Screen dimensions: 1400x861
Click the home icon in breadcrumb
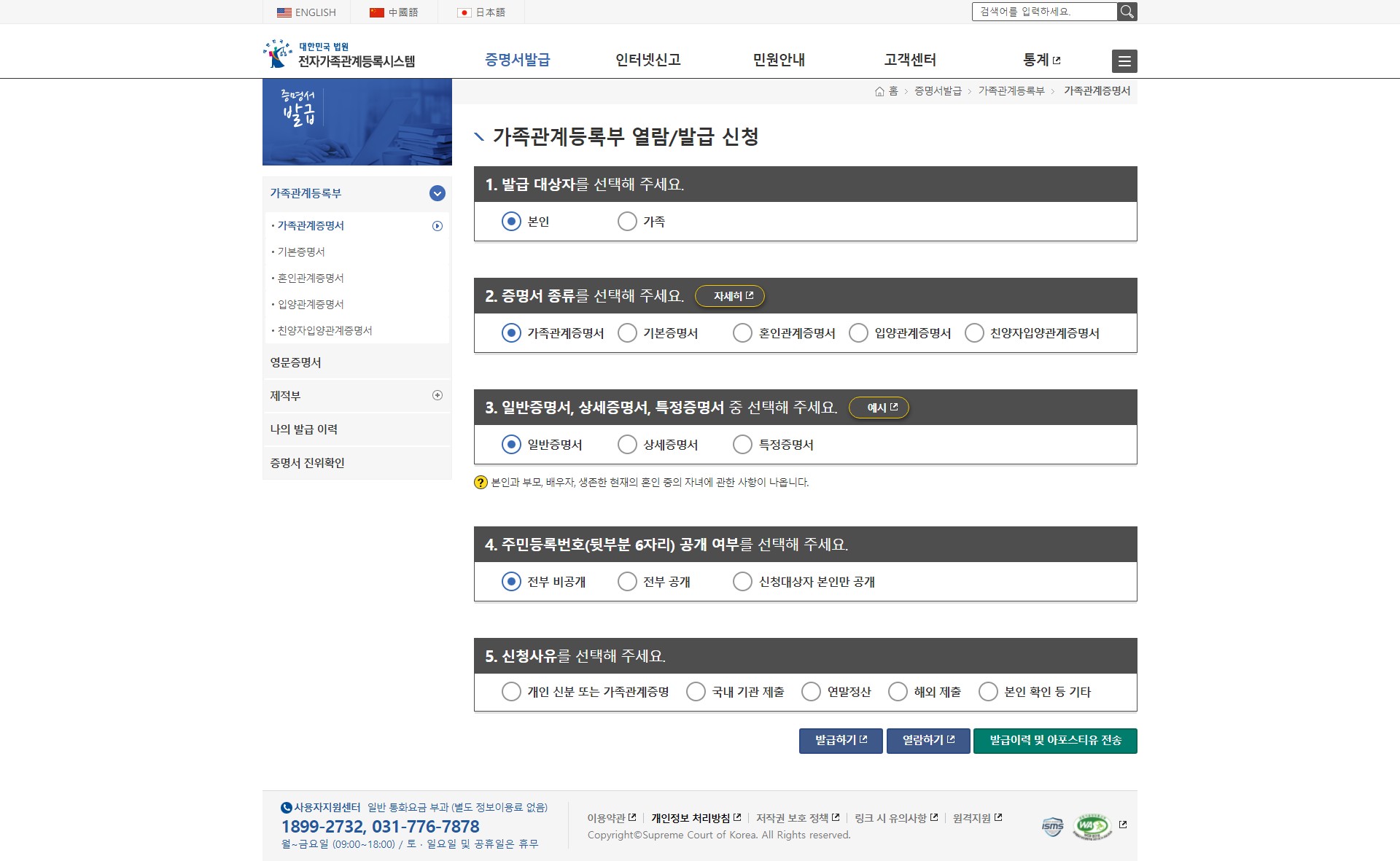879,91
